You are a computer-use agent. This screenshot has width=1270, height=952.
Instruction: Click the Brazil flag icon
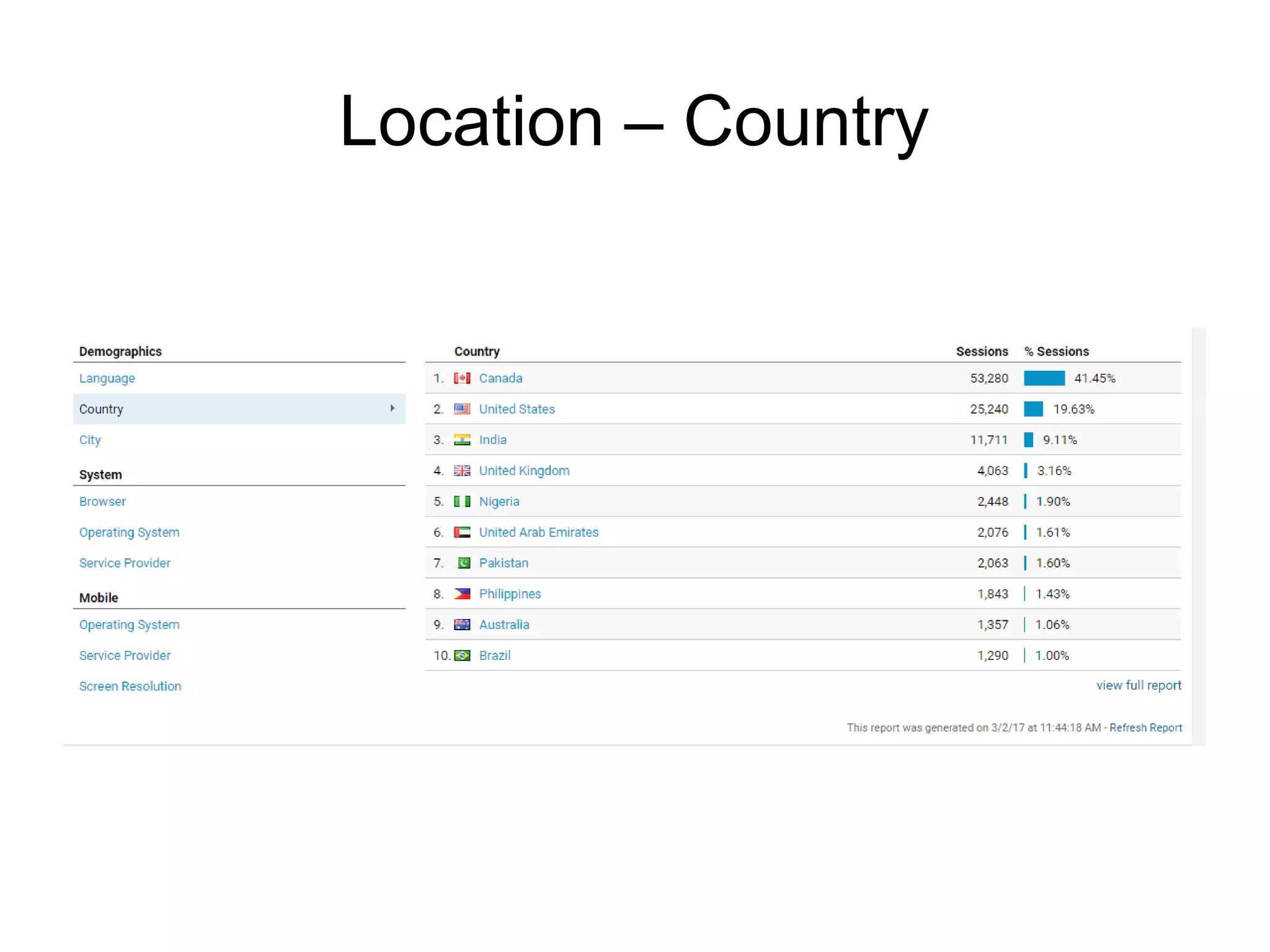(462, 656)
